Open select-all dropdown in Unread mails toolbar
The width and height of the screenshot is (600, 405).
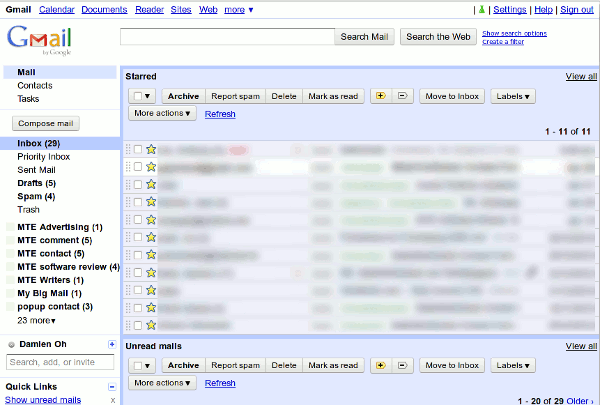[142, 365]
